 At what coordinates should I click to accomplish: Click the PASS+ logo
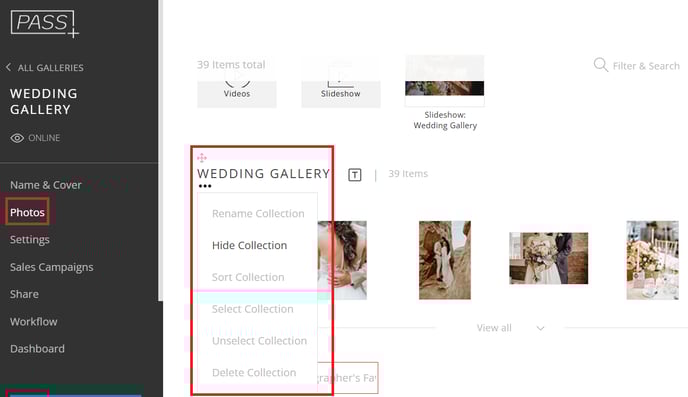(44, 24)
